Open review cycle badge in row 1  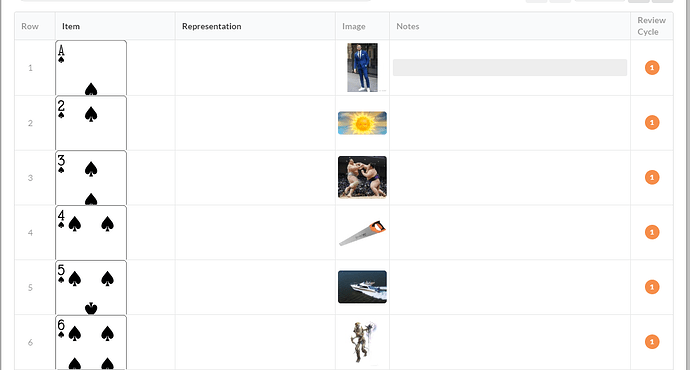[652, 68]
